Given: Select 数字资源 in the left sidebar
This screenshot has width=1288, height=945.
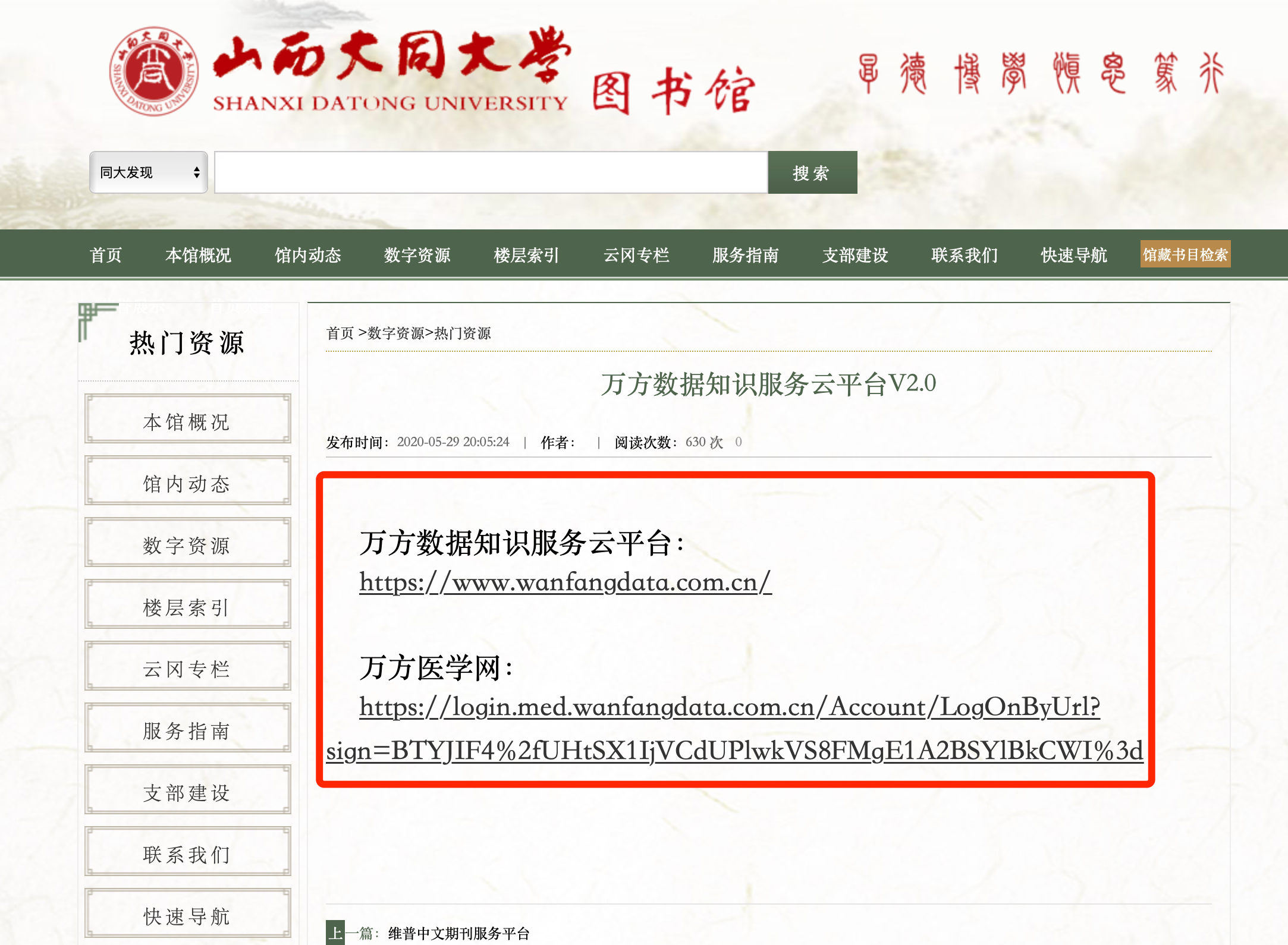Looking at the screenshot, I should coord(187,543).
